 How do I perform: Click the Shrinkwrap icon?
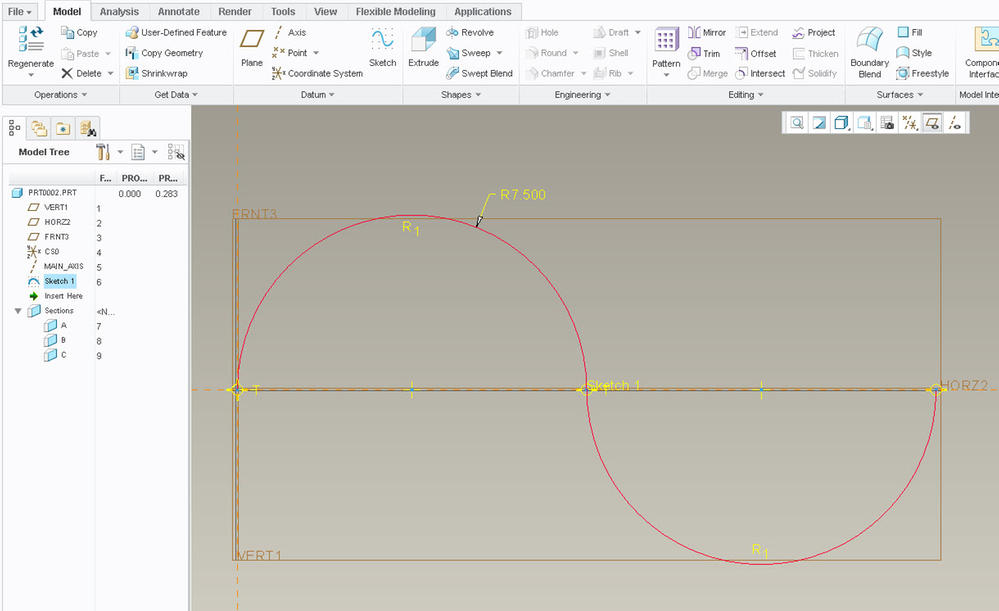click(x=156, y=73)
